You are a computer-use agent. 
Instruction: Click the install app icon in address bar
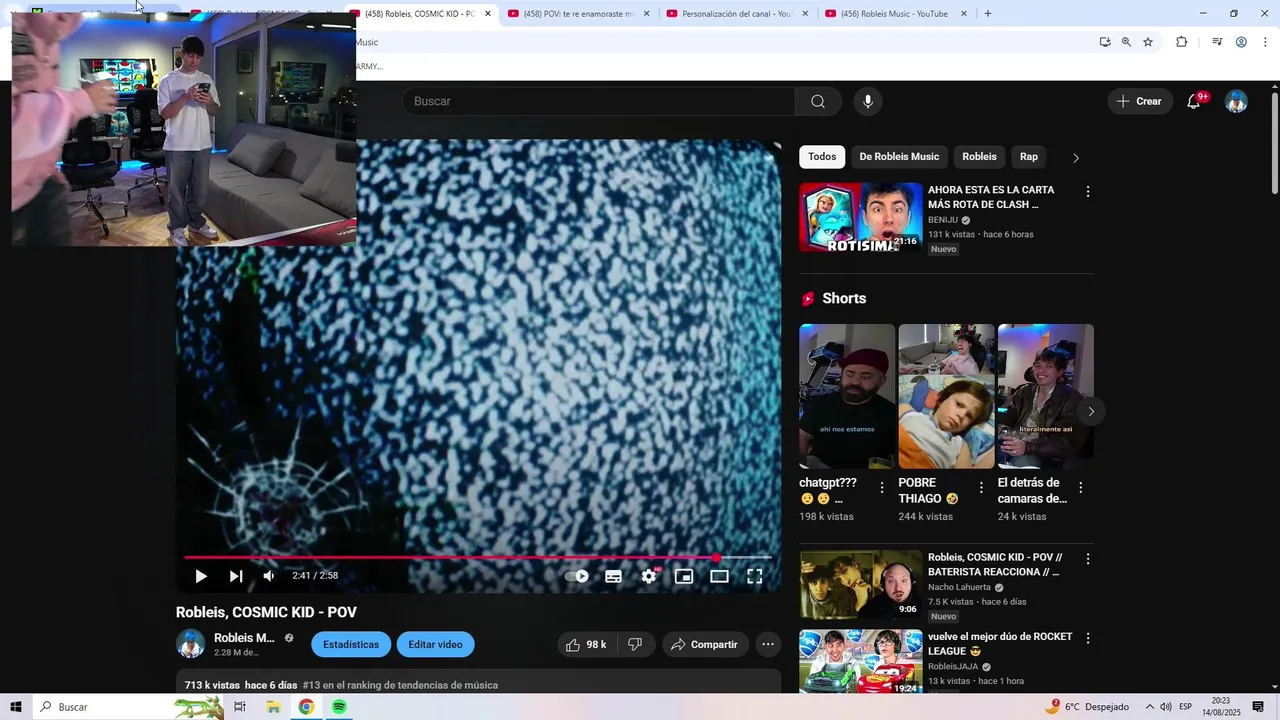coord(1105,42)
